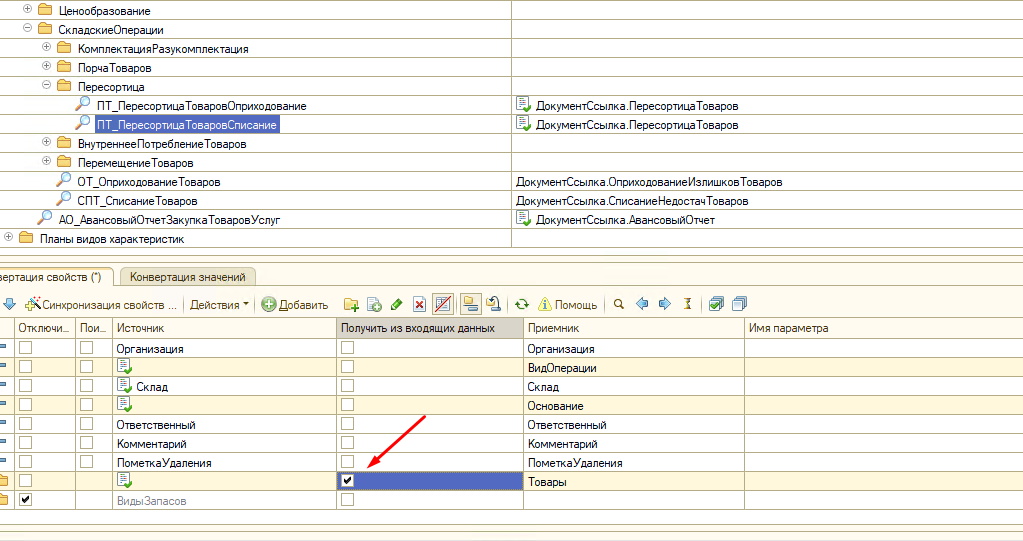Expand the ПорчаТоваров folder
The width and height of the screenshot is (1023, 541).
(x=47, y=68)
